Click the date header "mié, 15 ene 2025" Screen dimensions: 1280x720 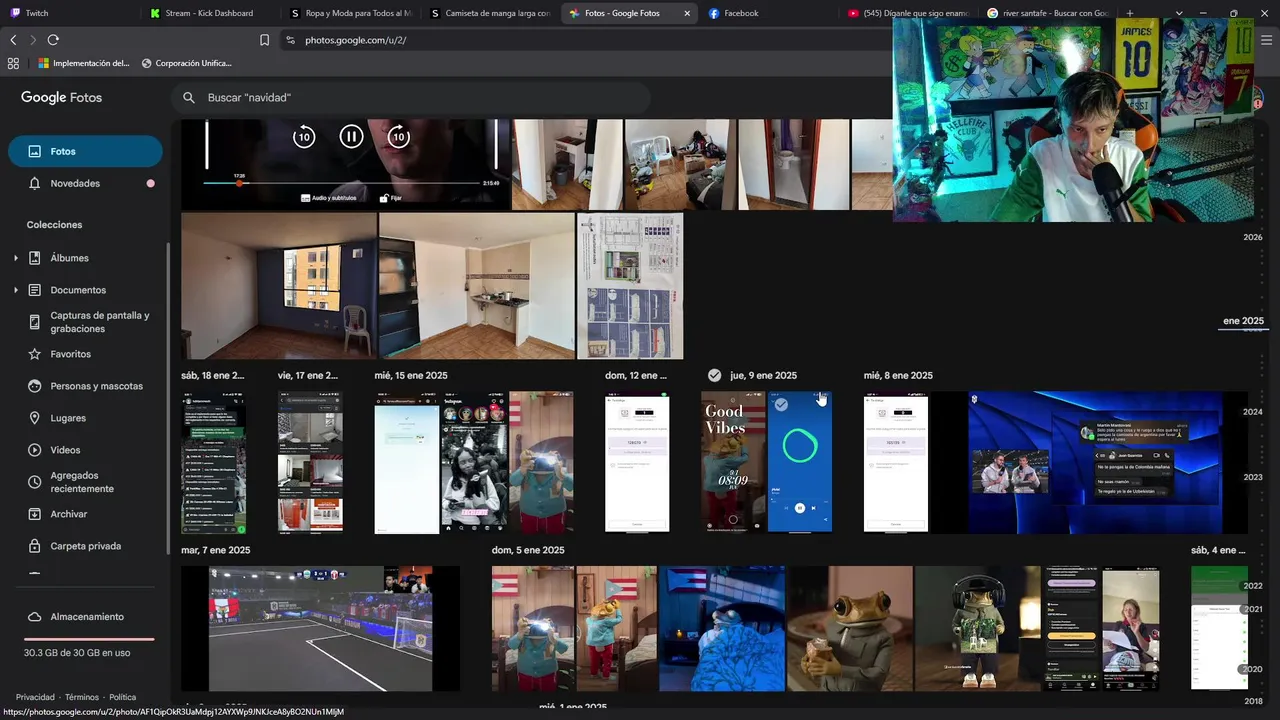[411, 376]
